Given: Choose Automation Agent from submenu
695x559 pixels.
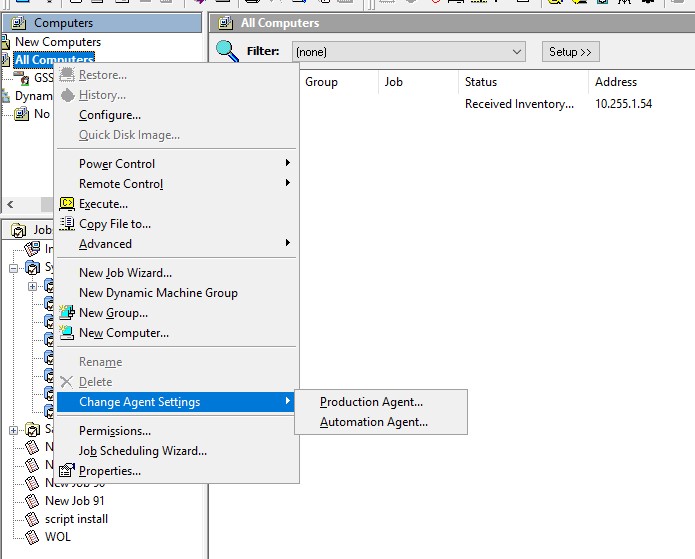Looking at the screenshot, I should click(373, 422).
